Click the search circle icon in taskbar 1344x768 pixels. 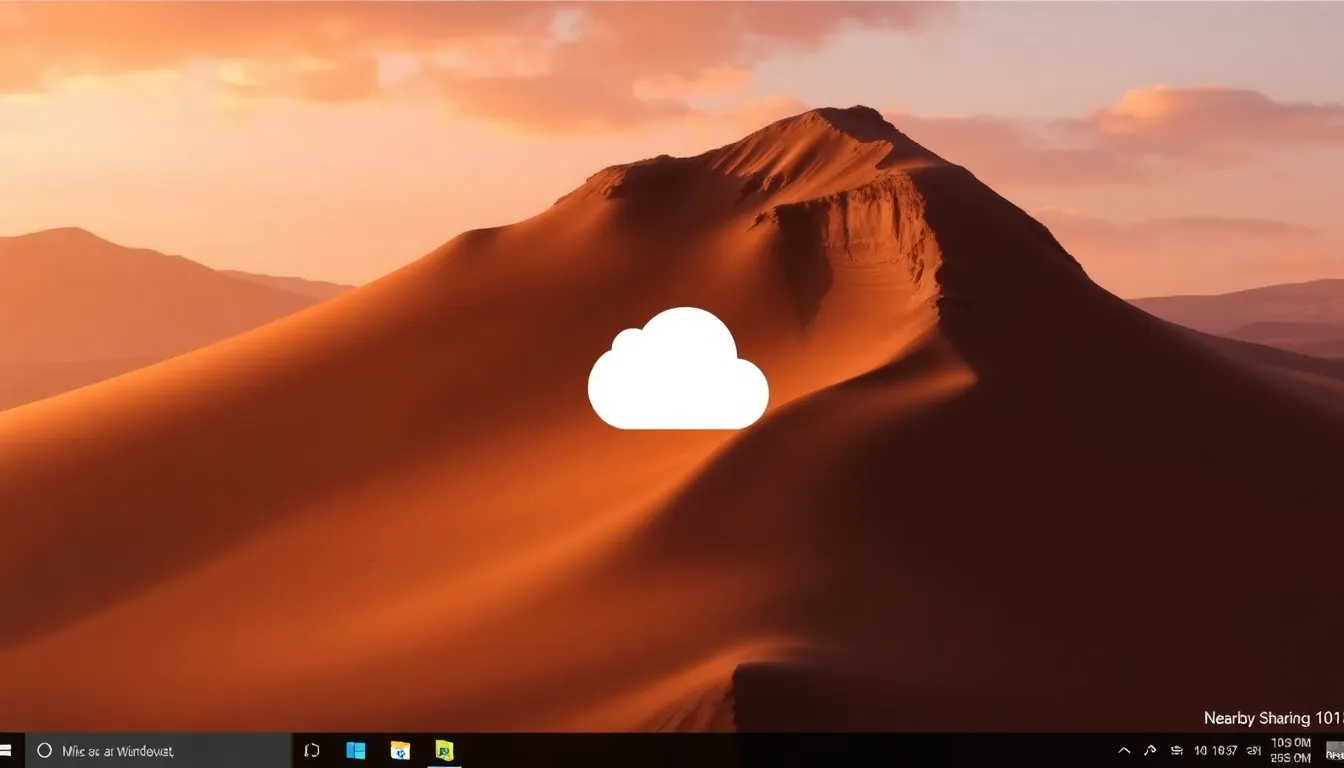click(44, 750)
